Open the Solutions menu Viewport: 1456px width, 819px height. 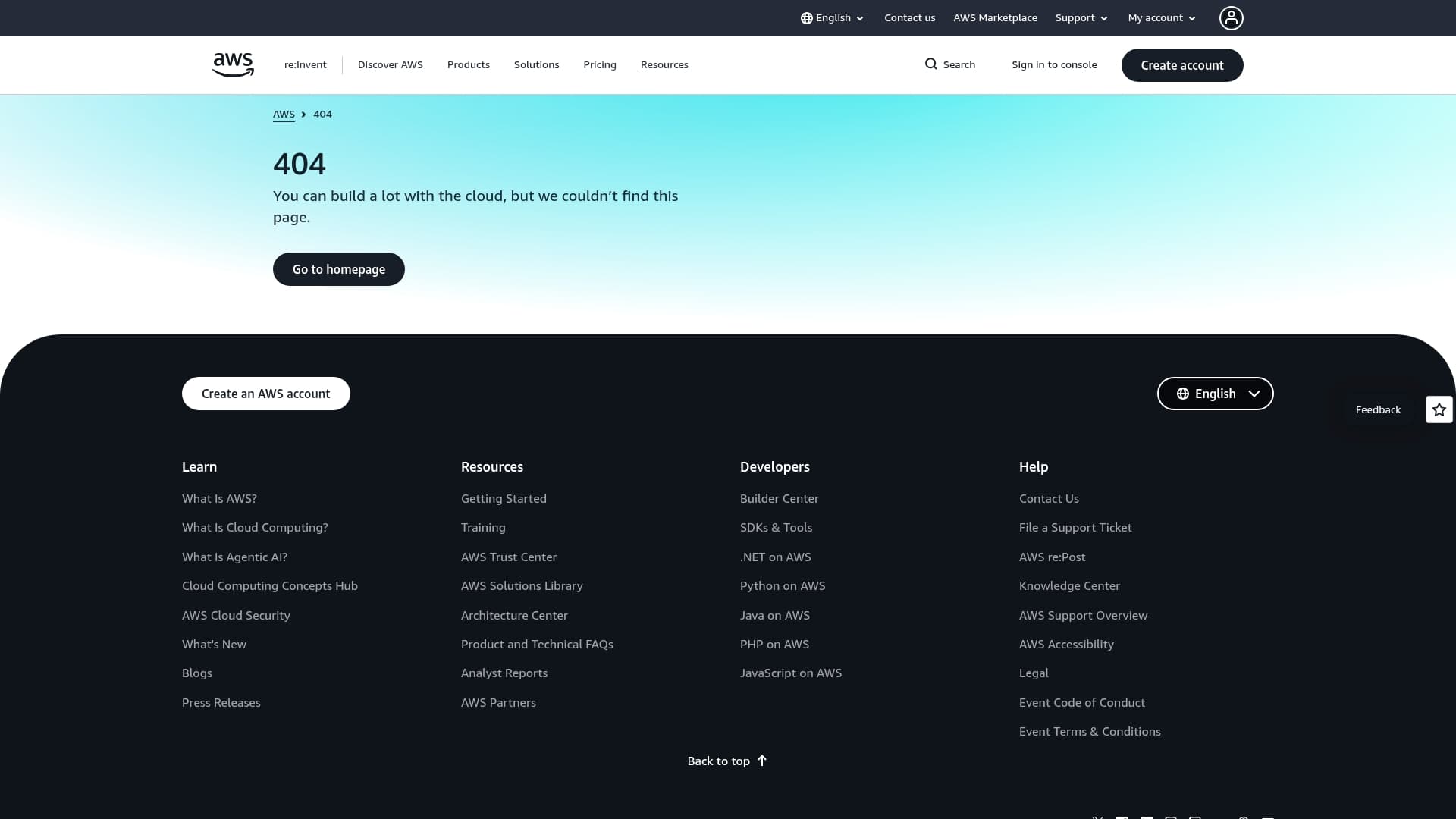pos(537,64)
